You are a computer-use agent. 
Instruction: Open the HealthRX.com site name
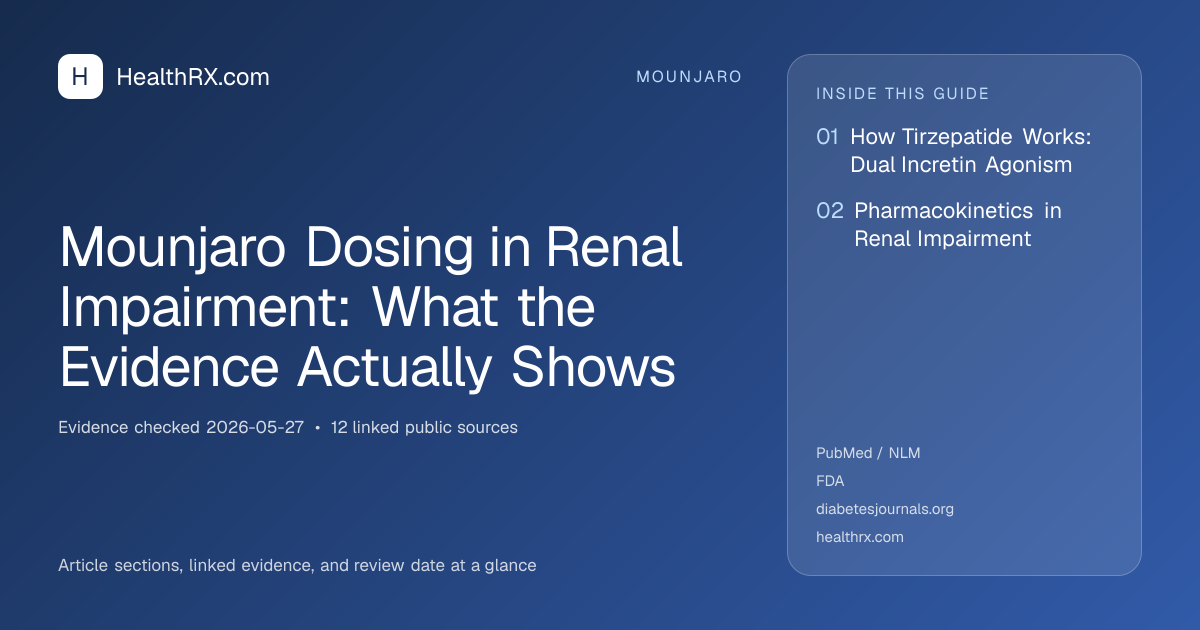(x=193, y=77)
